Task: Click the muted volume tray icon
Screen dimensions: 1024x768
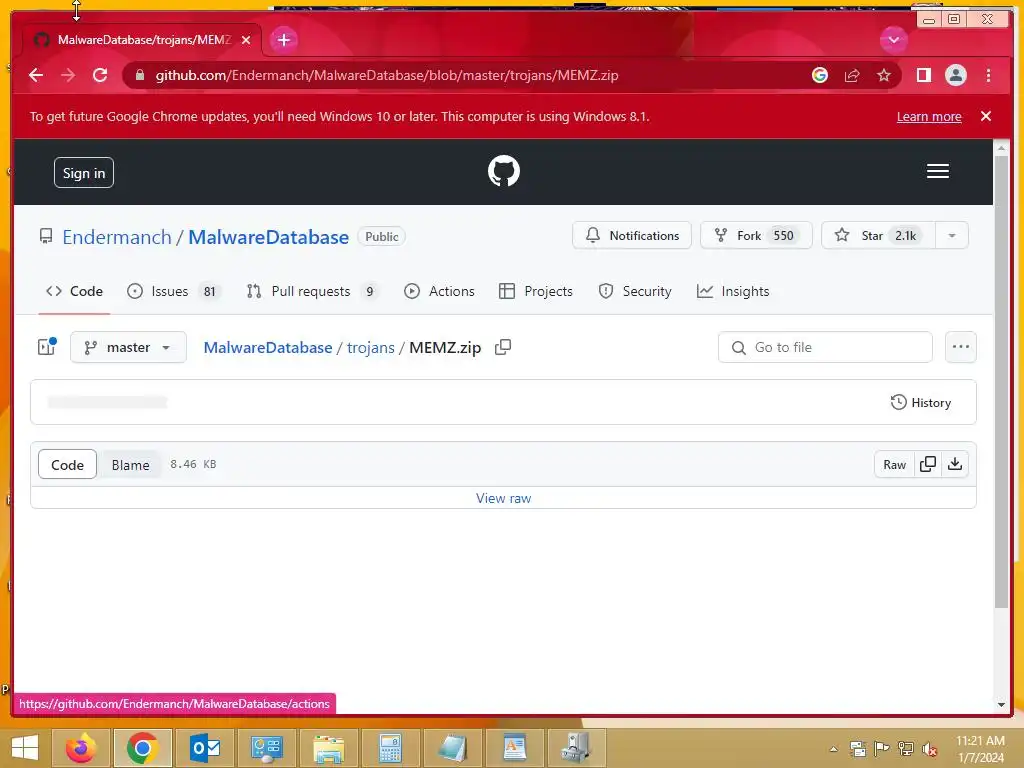Action: point(929,749)
